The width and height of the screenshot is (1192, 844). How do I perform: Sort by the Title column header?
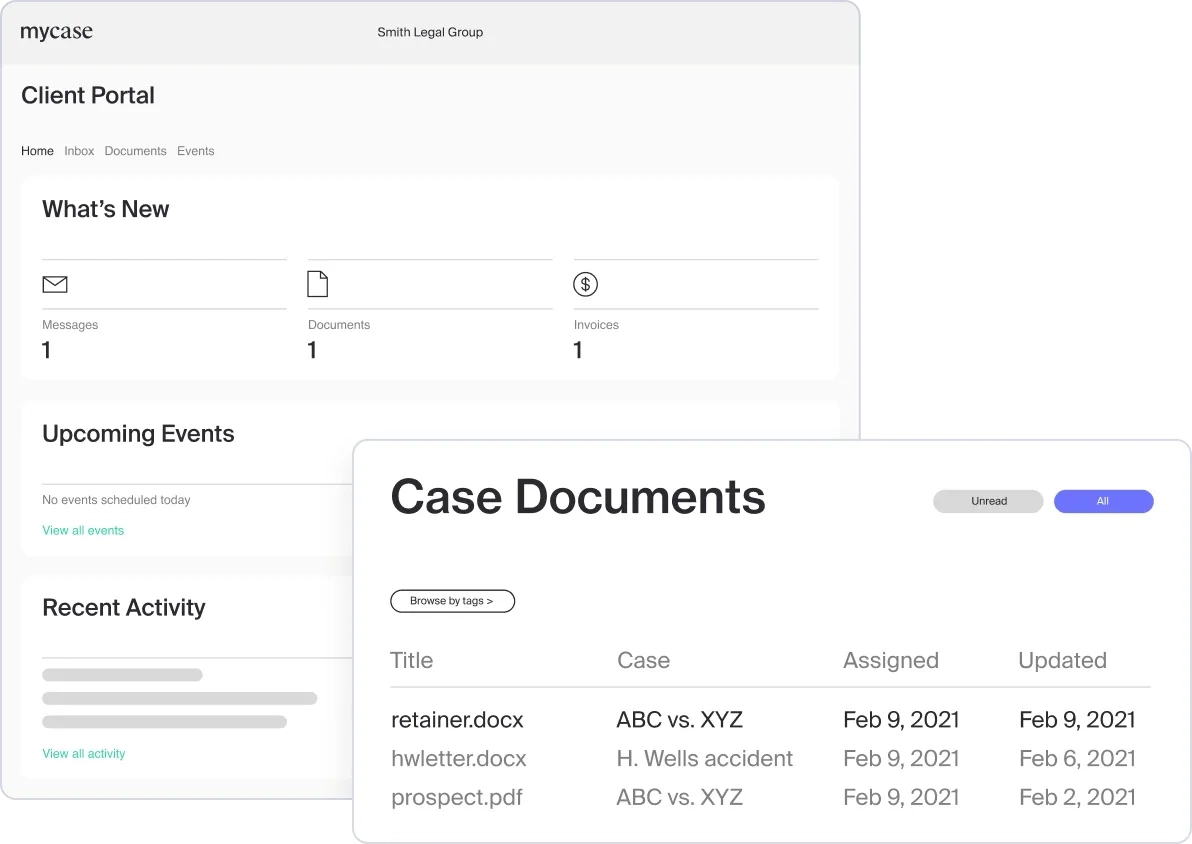(411, 660)
